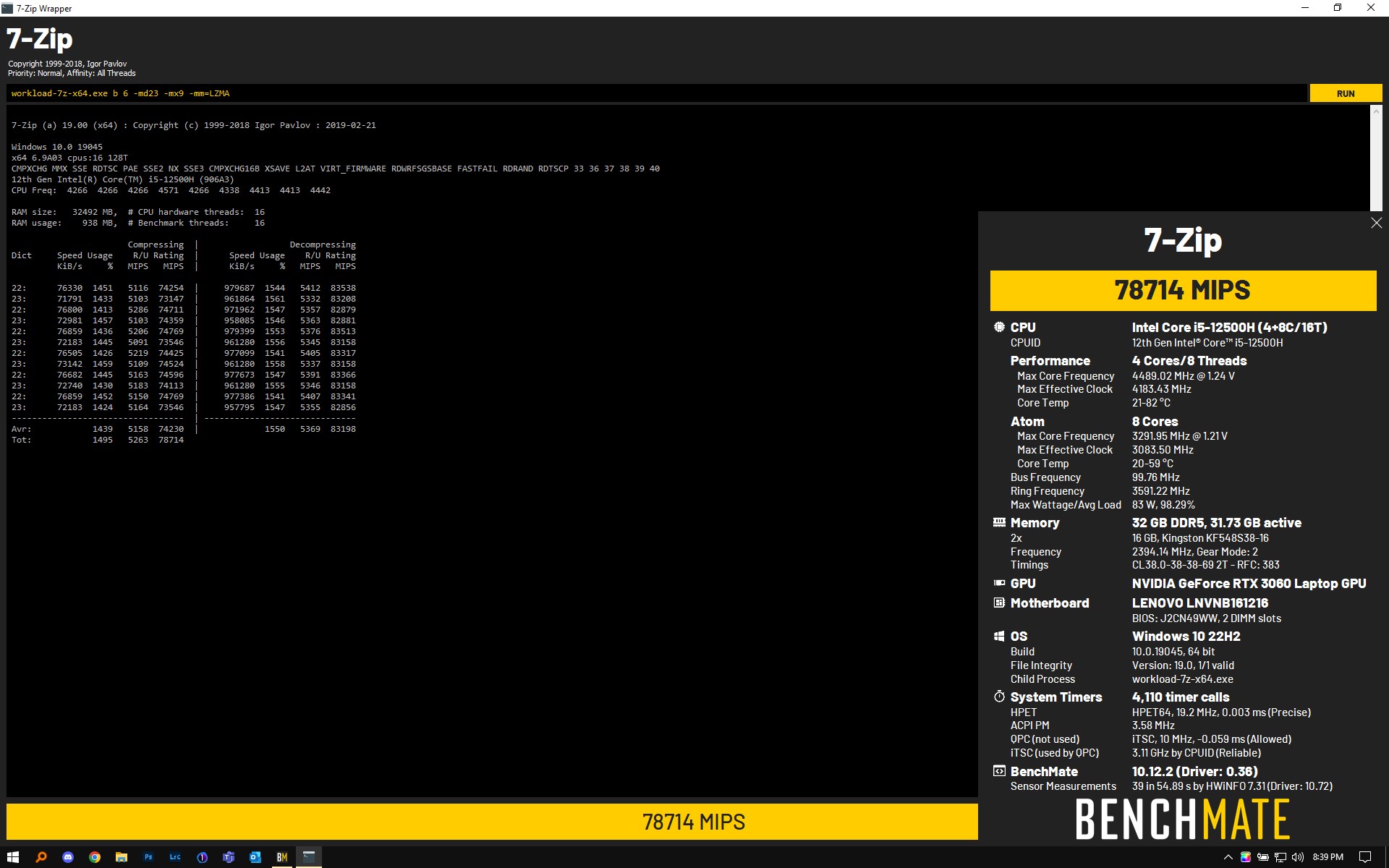Click the 'Max Wattage/Avg Load' label
The image size is (1389, 868).
pyautogui.click(x=1066, y=505)
